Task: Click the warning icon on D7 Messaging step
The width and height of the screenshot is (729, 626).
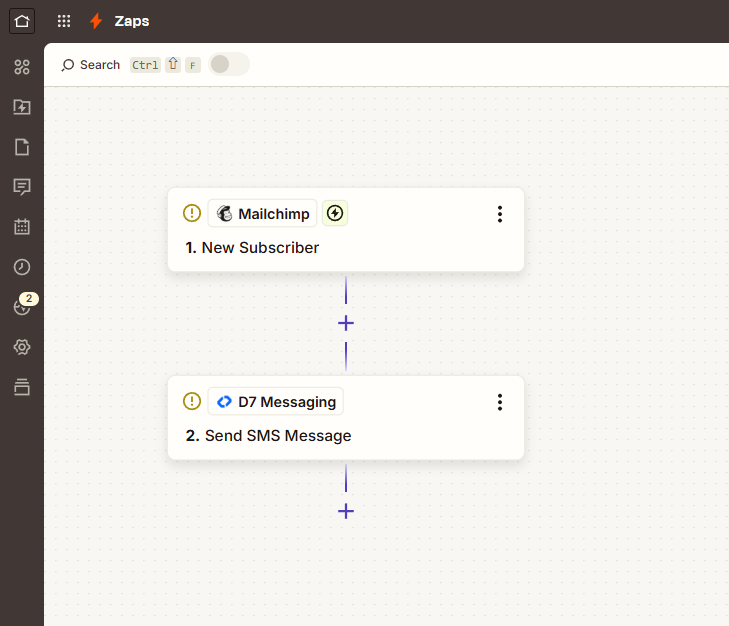Action: point(192,401)
